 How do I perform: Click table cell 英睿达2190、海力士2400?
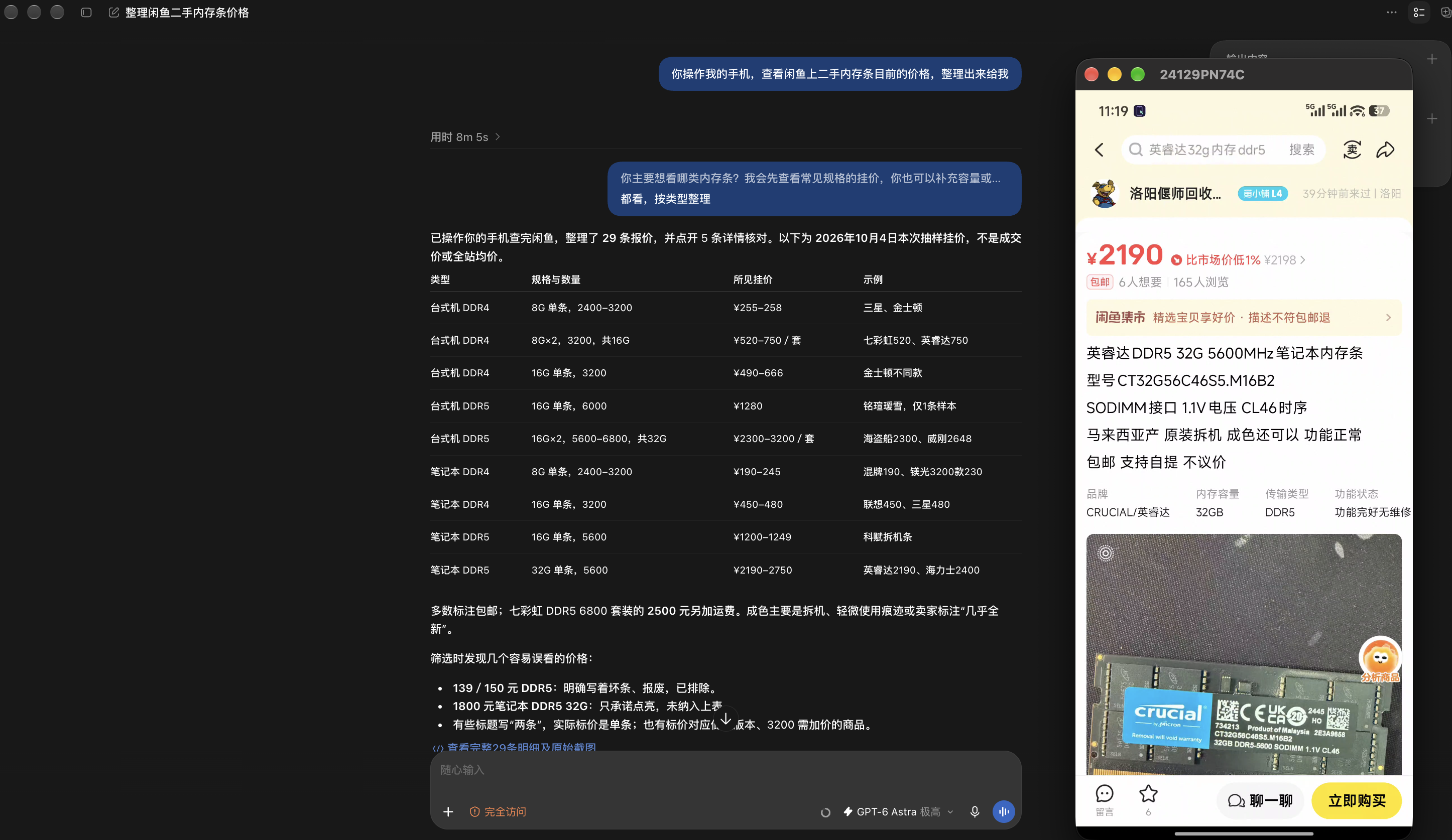(x=921, y=570)
